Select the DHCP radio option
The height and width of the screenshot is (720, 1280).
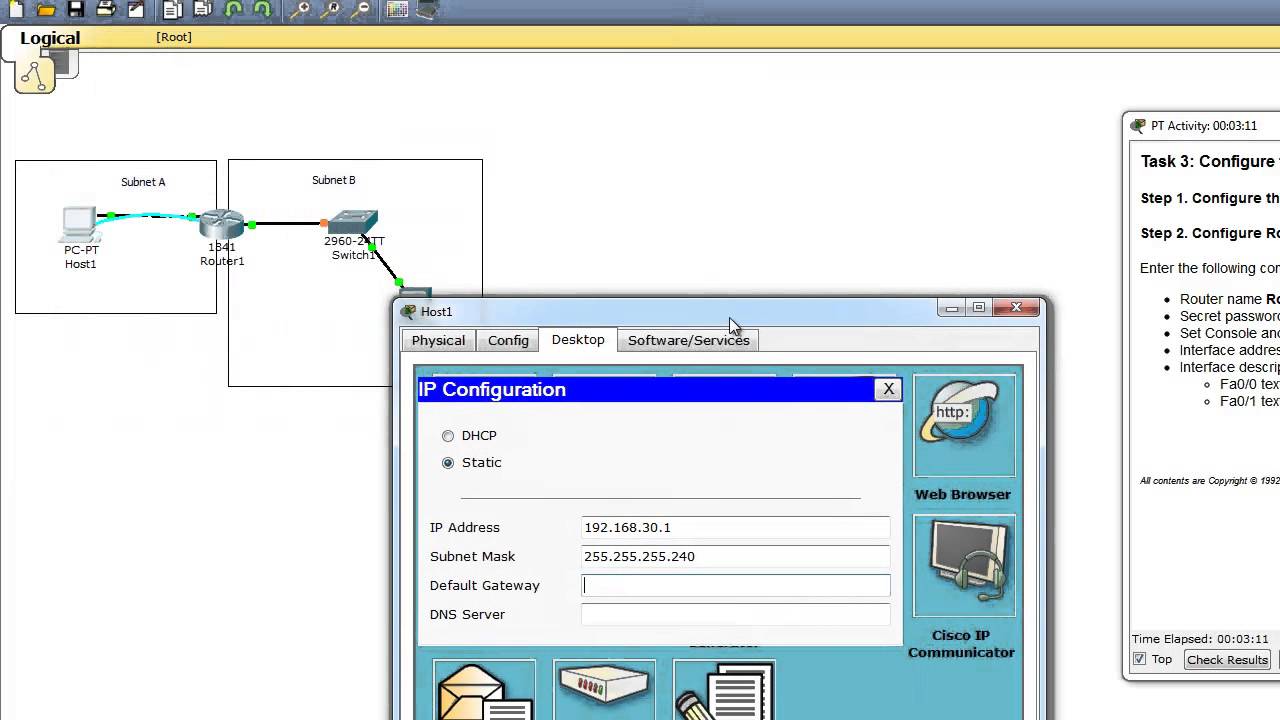coord(448,436)
